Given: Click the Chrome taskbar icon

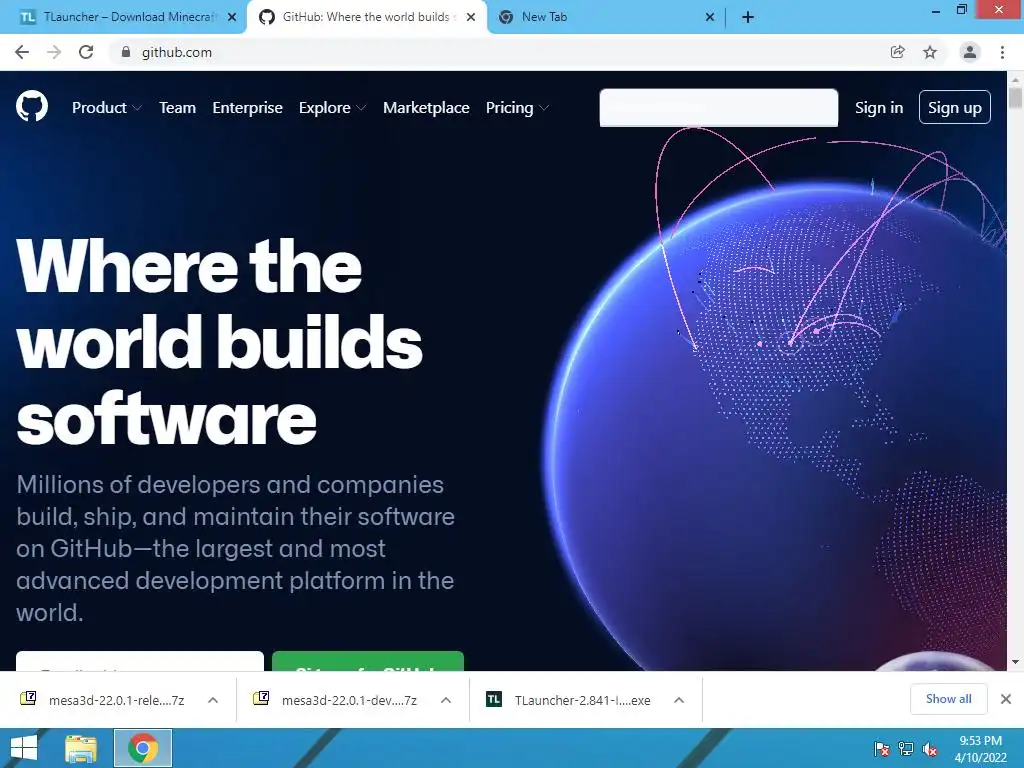Looking at the screenshot, I should coord(143,748).
